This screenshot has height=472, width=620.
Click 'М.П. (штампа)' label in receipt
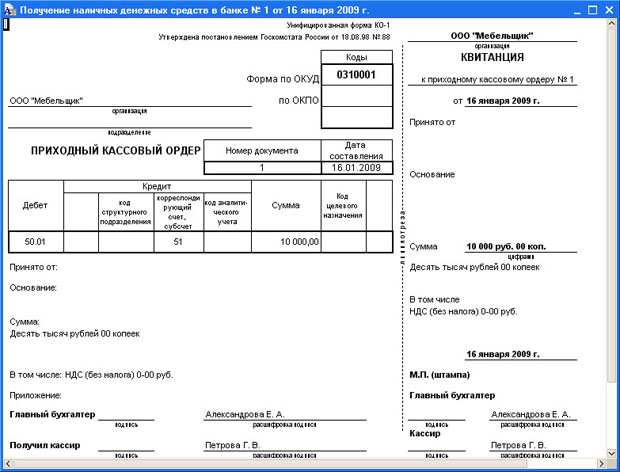click(440, 375)
